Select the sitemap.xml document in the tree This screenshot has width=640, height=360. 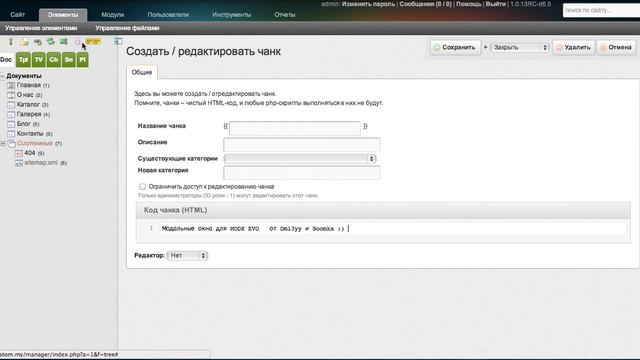pyautogui.click(x=41, y=163)
